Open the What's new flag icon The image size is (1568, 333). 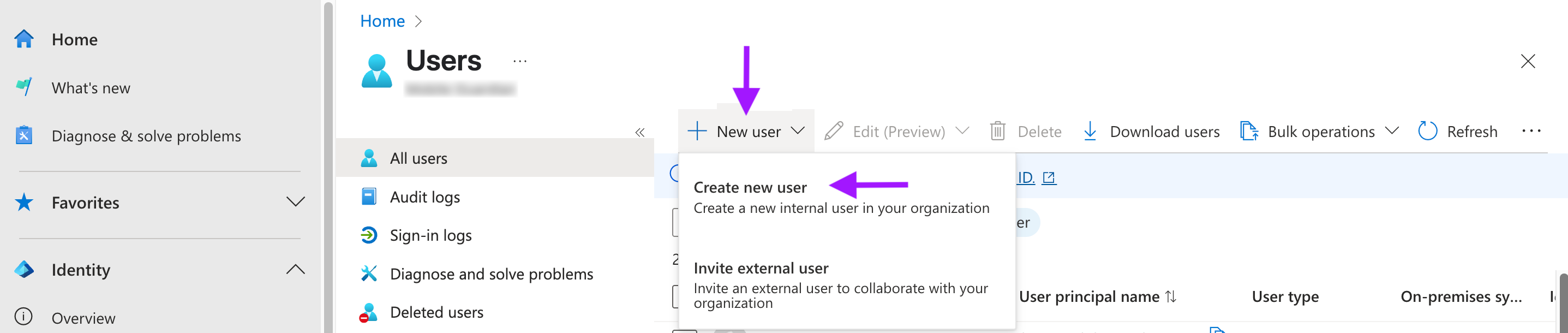[24, 87]
